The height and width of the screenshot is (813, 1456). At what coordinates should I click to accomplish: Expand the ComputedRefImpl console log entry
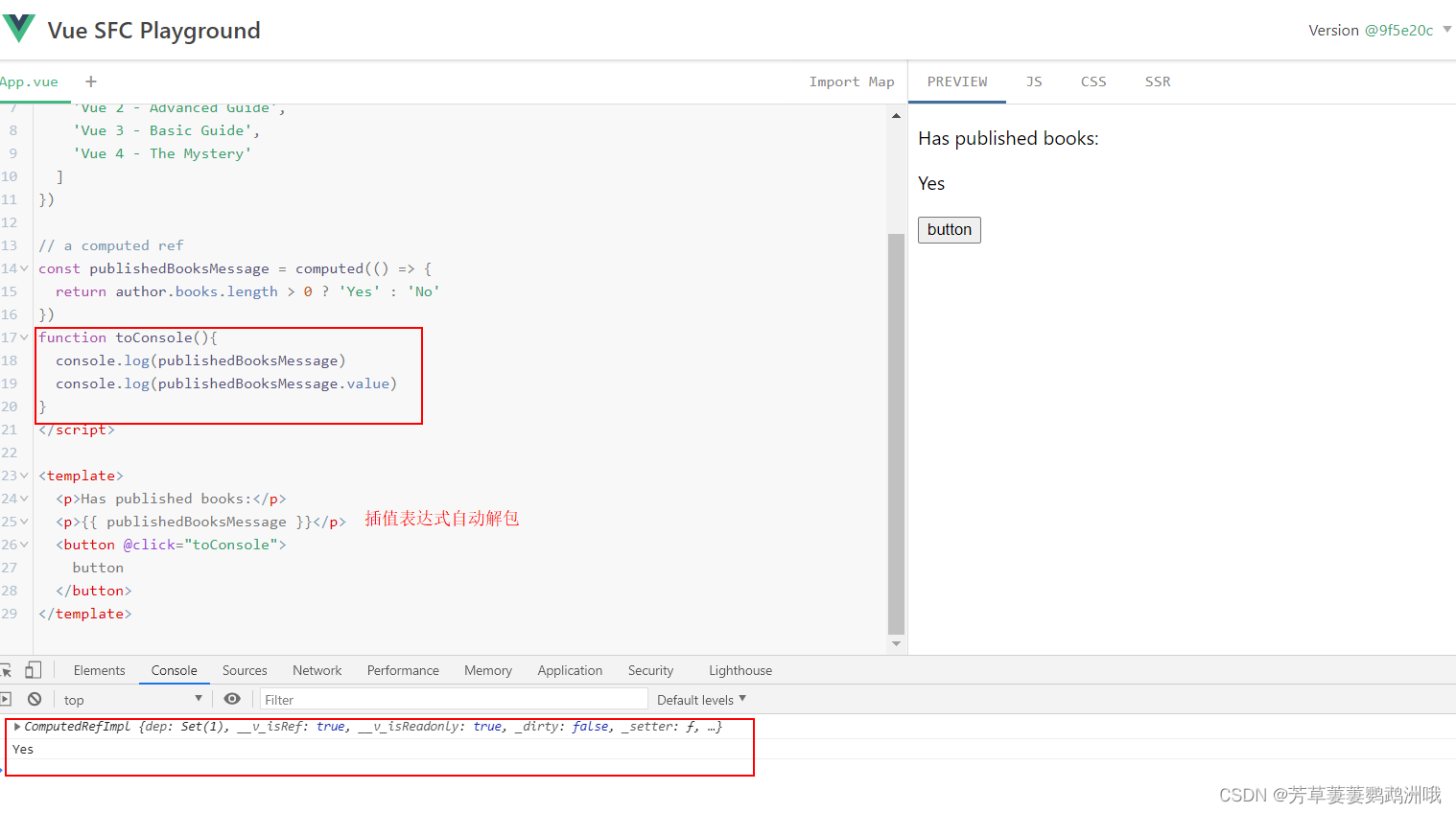(x=16, y=726)
